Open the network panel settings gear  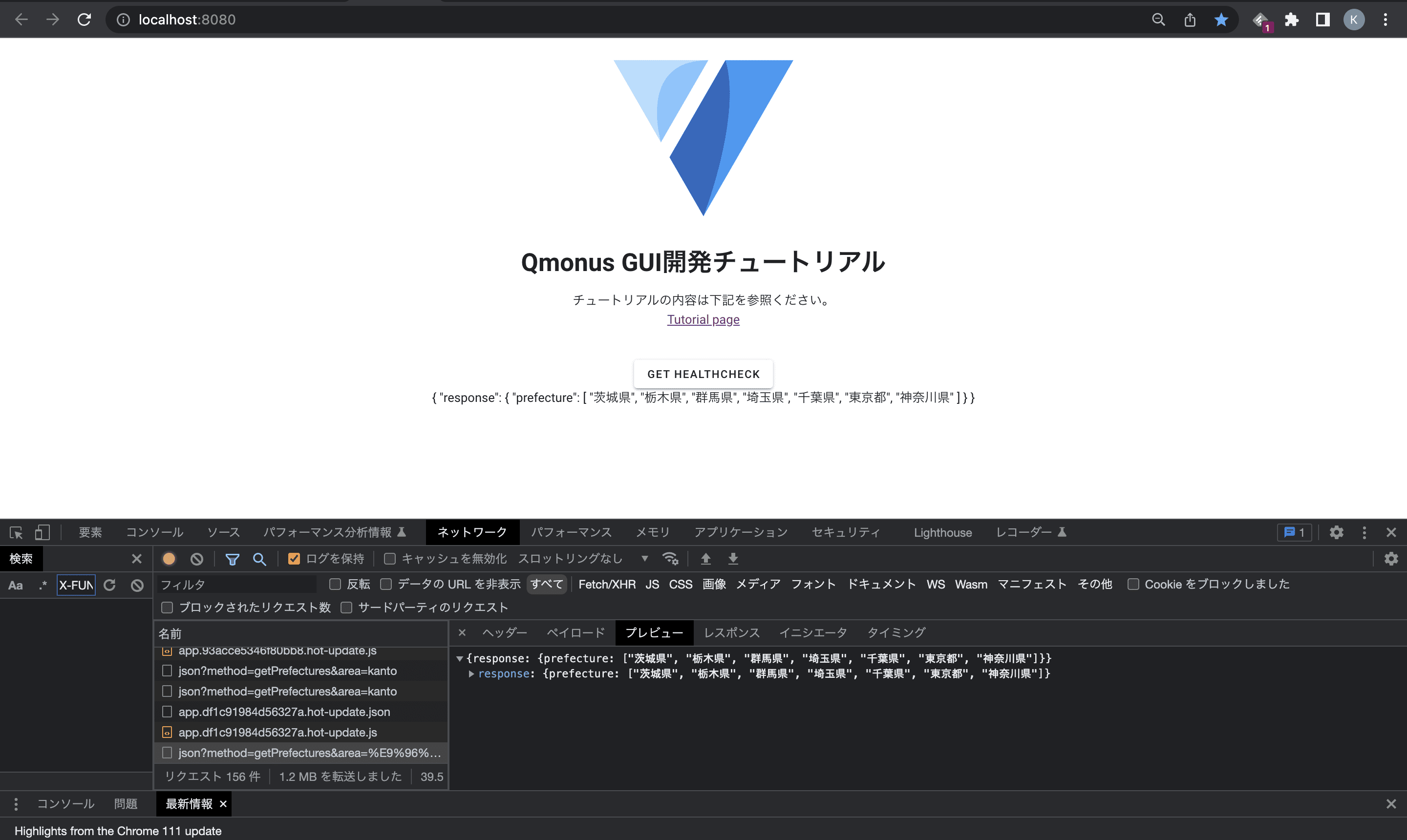click(1391, 559)
